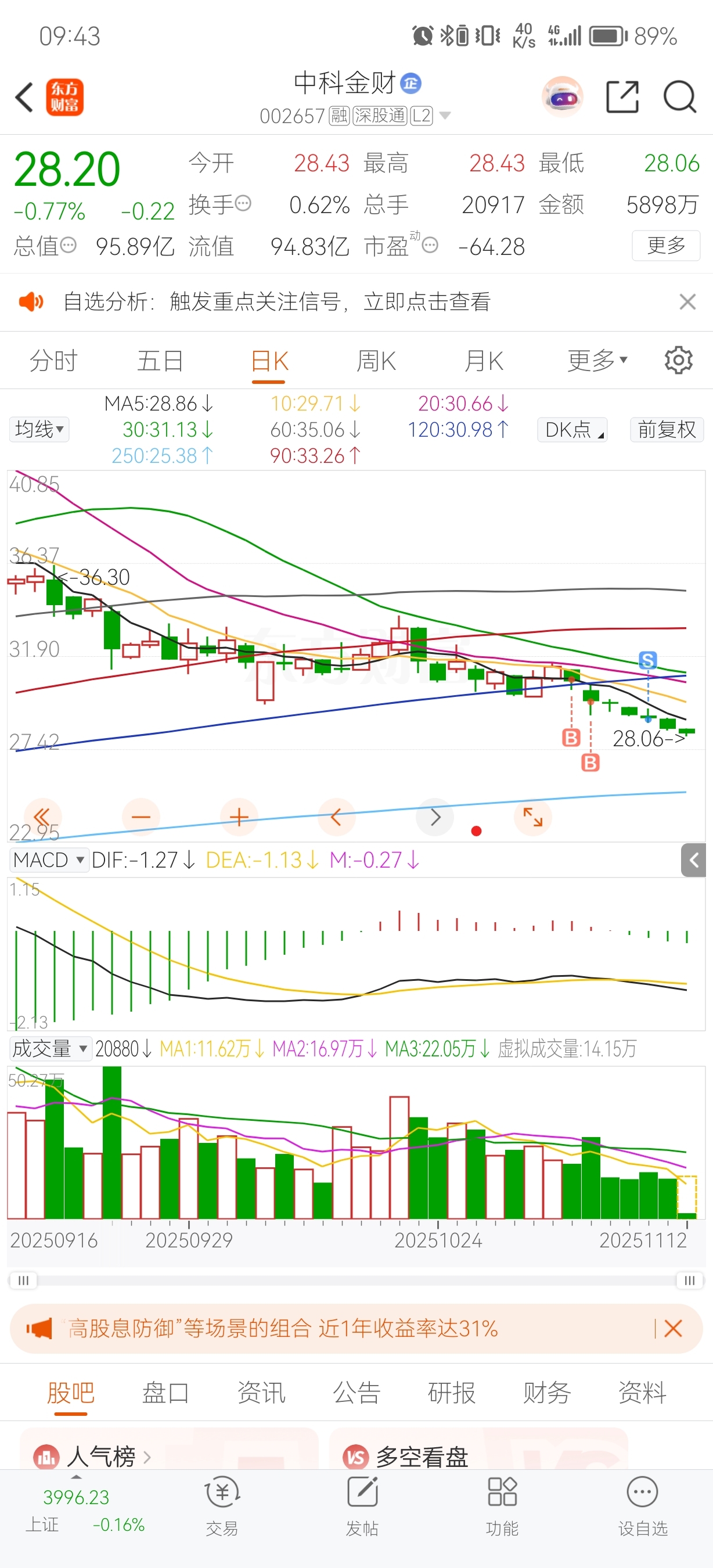
Task: Tap the share export icon
Action: [x=623, y=97]
